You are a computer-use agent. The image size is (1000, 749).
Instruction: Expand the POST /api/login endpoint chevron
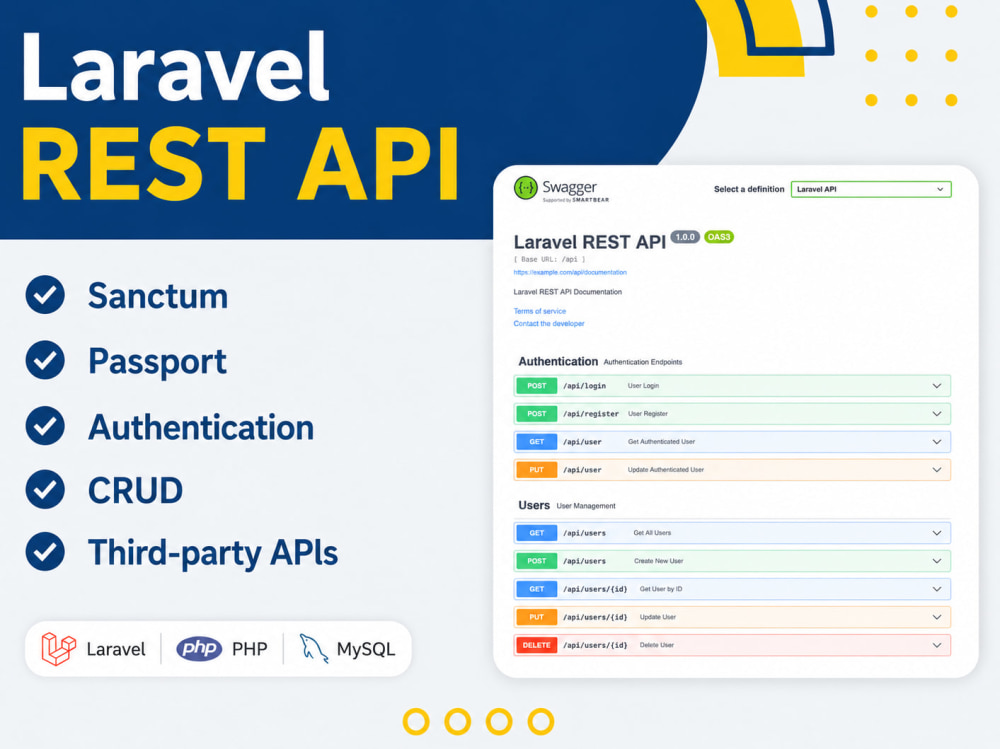click(937, 386)
